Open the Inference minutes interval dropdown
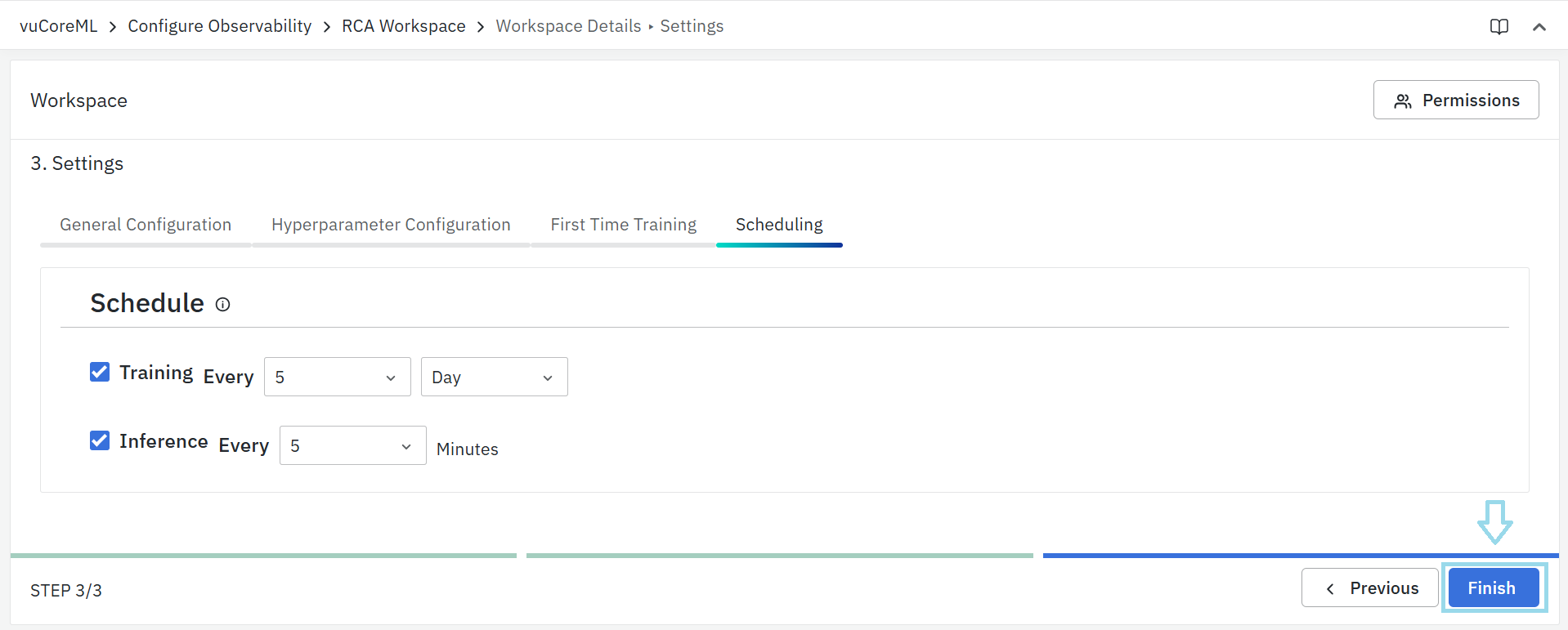The image size is (1568, 630). click(x=352, y=445)
